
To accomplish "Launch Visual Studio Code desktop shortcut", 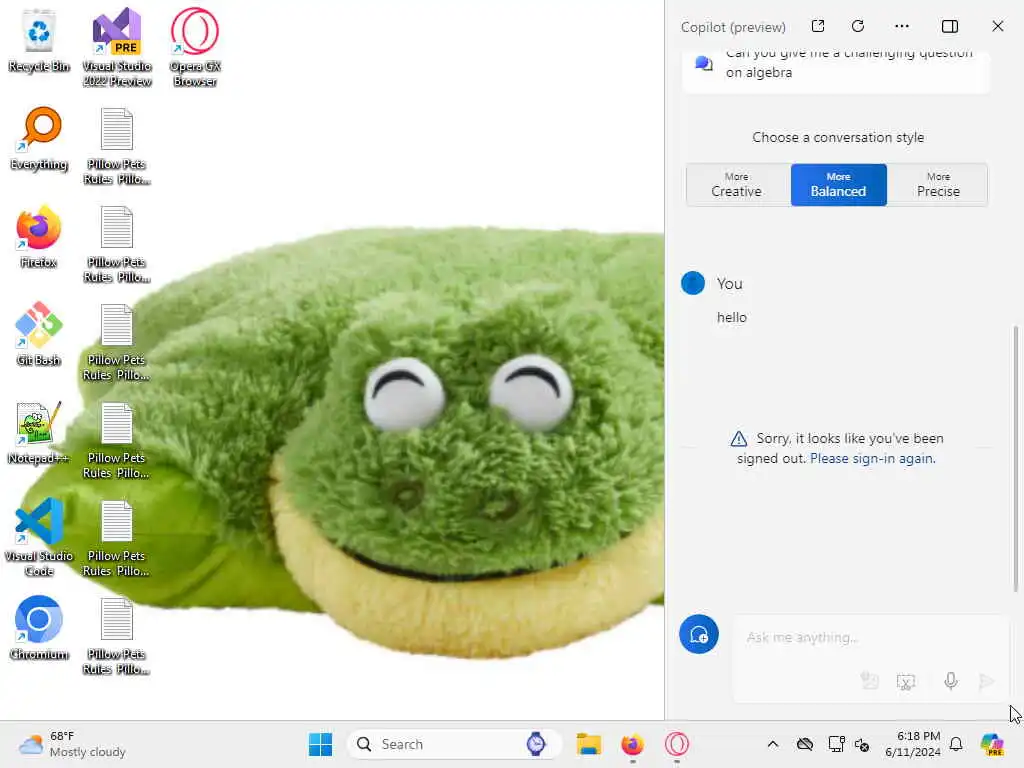I will [39, 537].
